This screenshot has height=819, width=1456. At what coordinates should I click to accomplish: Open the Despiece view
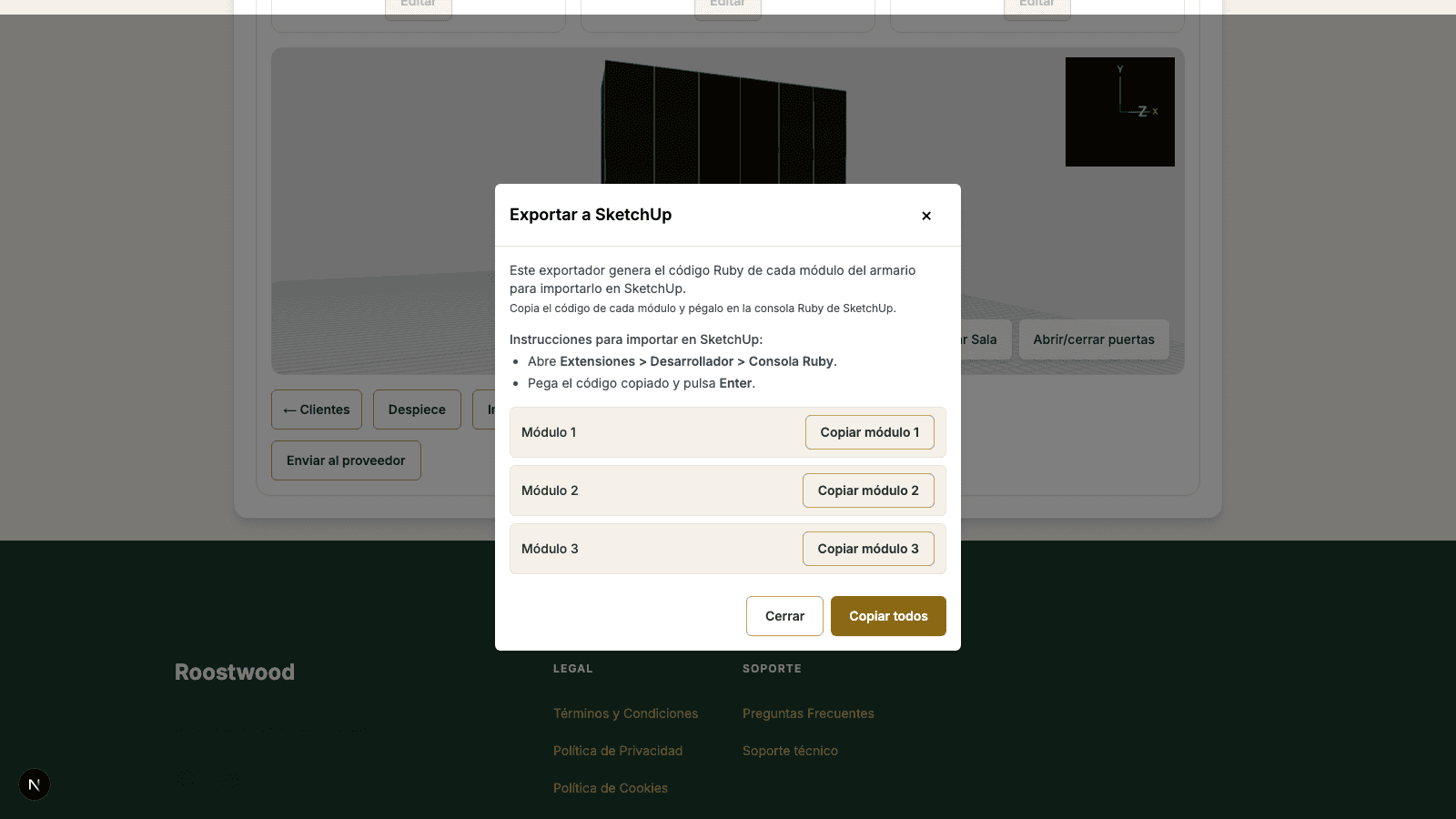point(417,409)
